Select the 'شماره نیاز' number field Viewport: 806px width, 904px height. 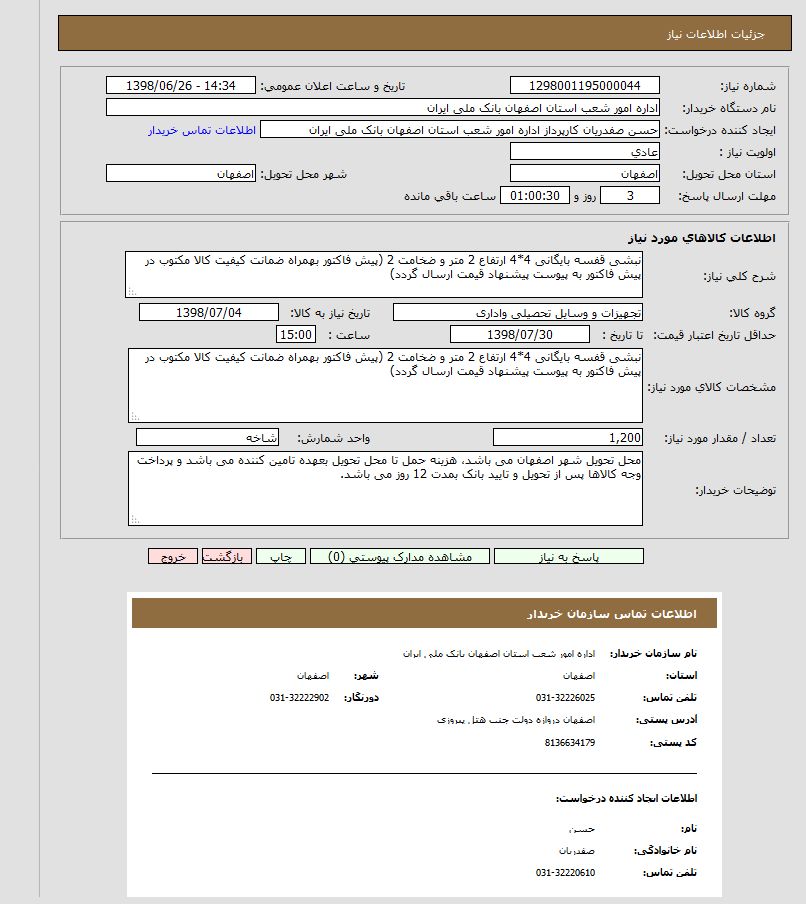(x=584, y=86)
